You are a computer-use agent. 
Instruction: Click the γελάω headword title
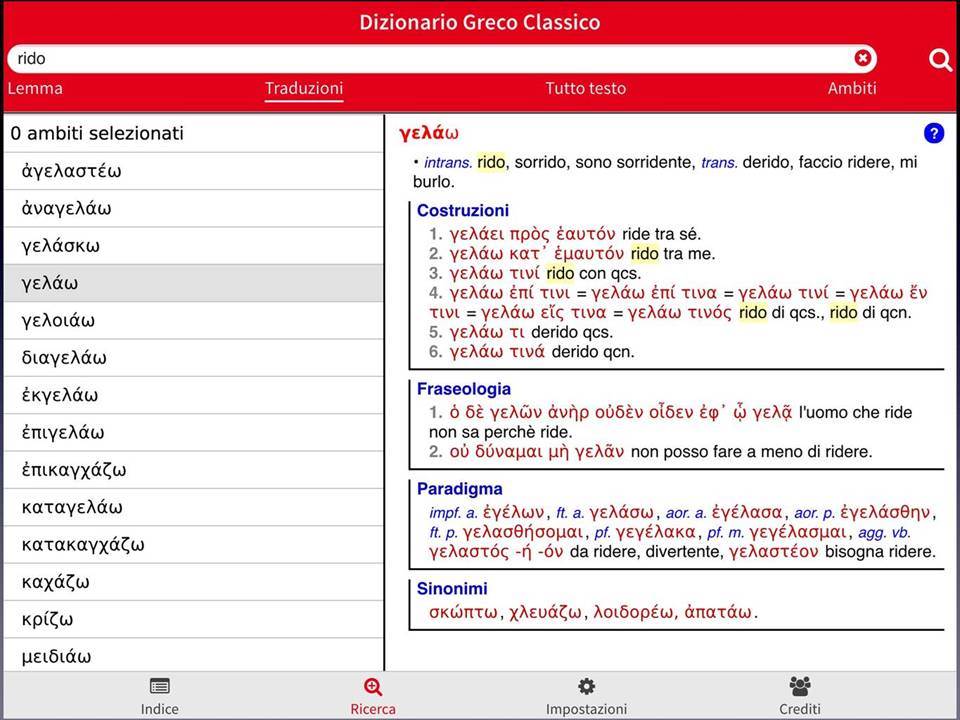point(429,133)
